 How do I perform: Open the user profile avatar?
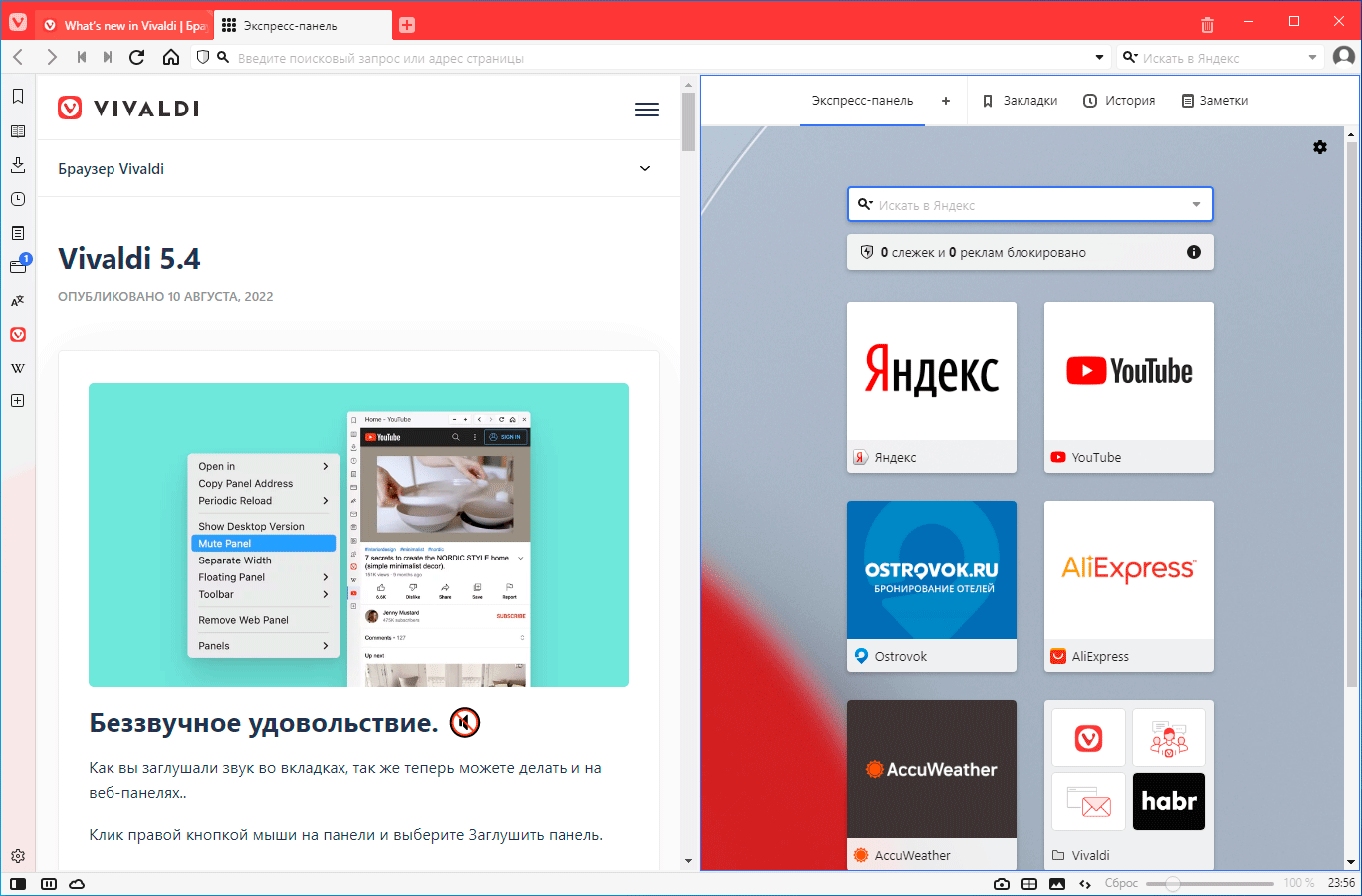1344,57
